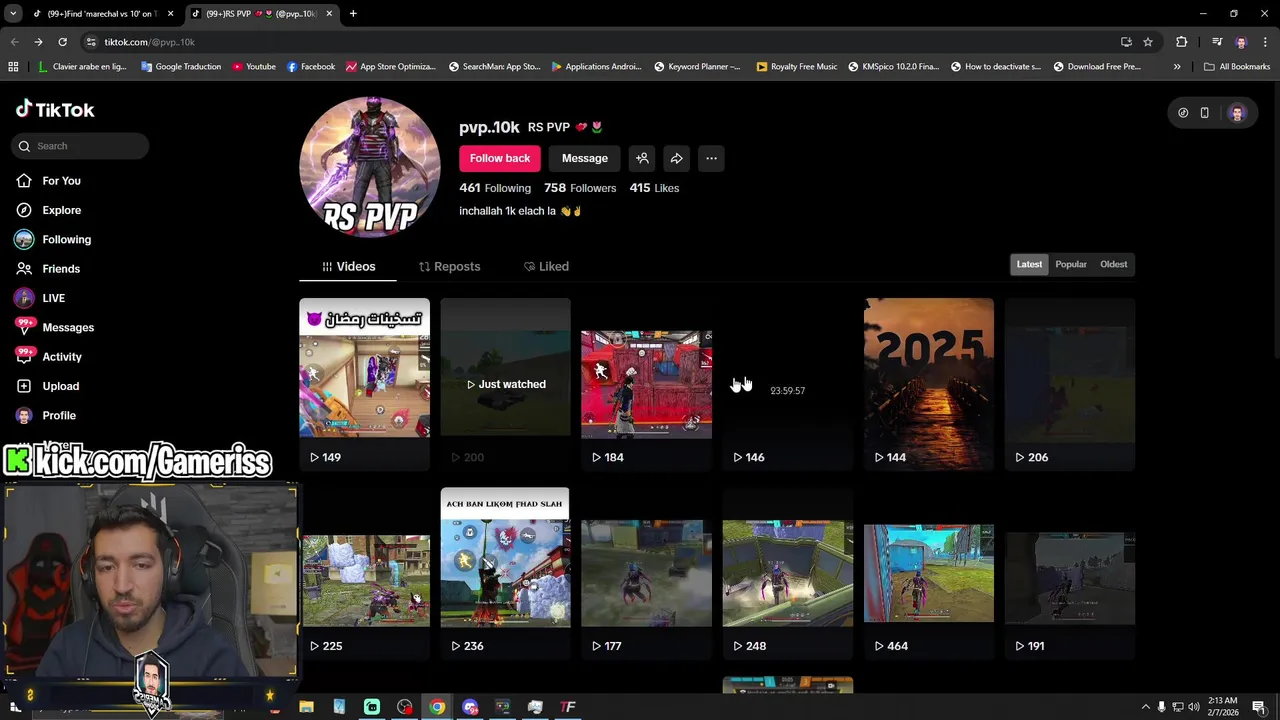
Task: Open the 2025 video with 144 views
Action: click(929, 384)
